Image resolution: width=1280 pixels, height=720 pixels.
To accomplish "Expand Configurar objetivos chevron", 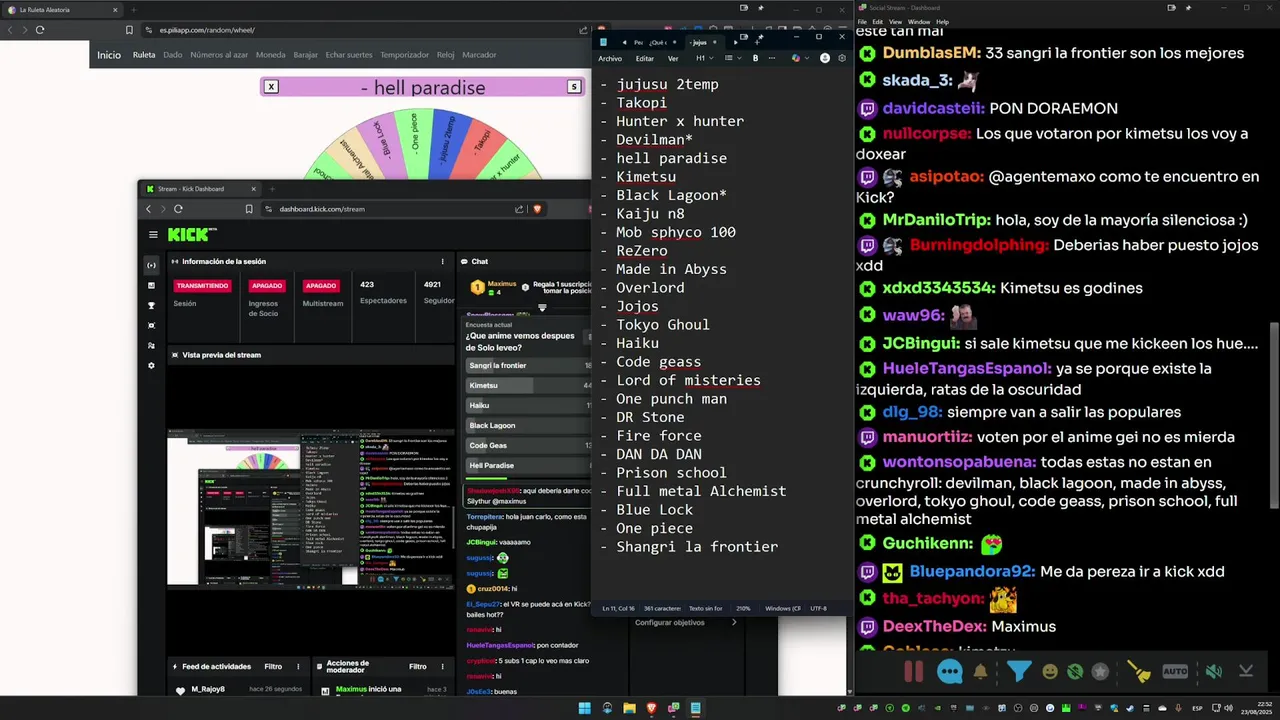I will point(734,622).
